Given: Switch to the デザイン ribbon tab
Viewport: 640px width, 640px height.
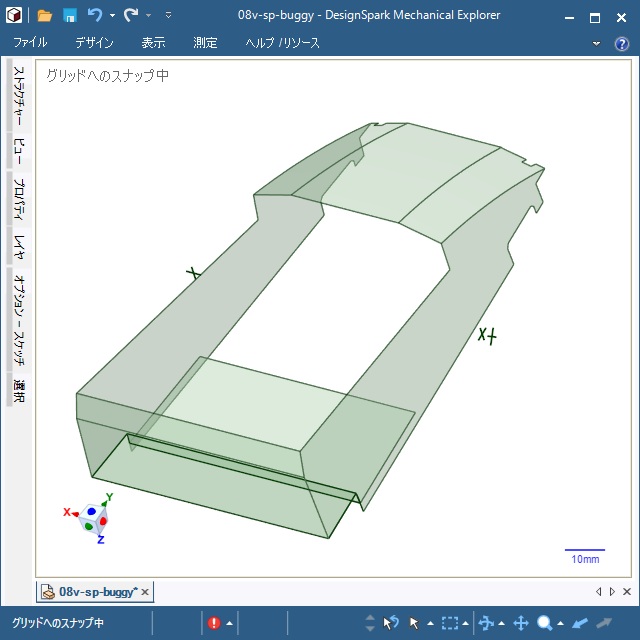Looking at the screenshot, I should coord(94,44).
